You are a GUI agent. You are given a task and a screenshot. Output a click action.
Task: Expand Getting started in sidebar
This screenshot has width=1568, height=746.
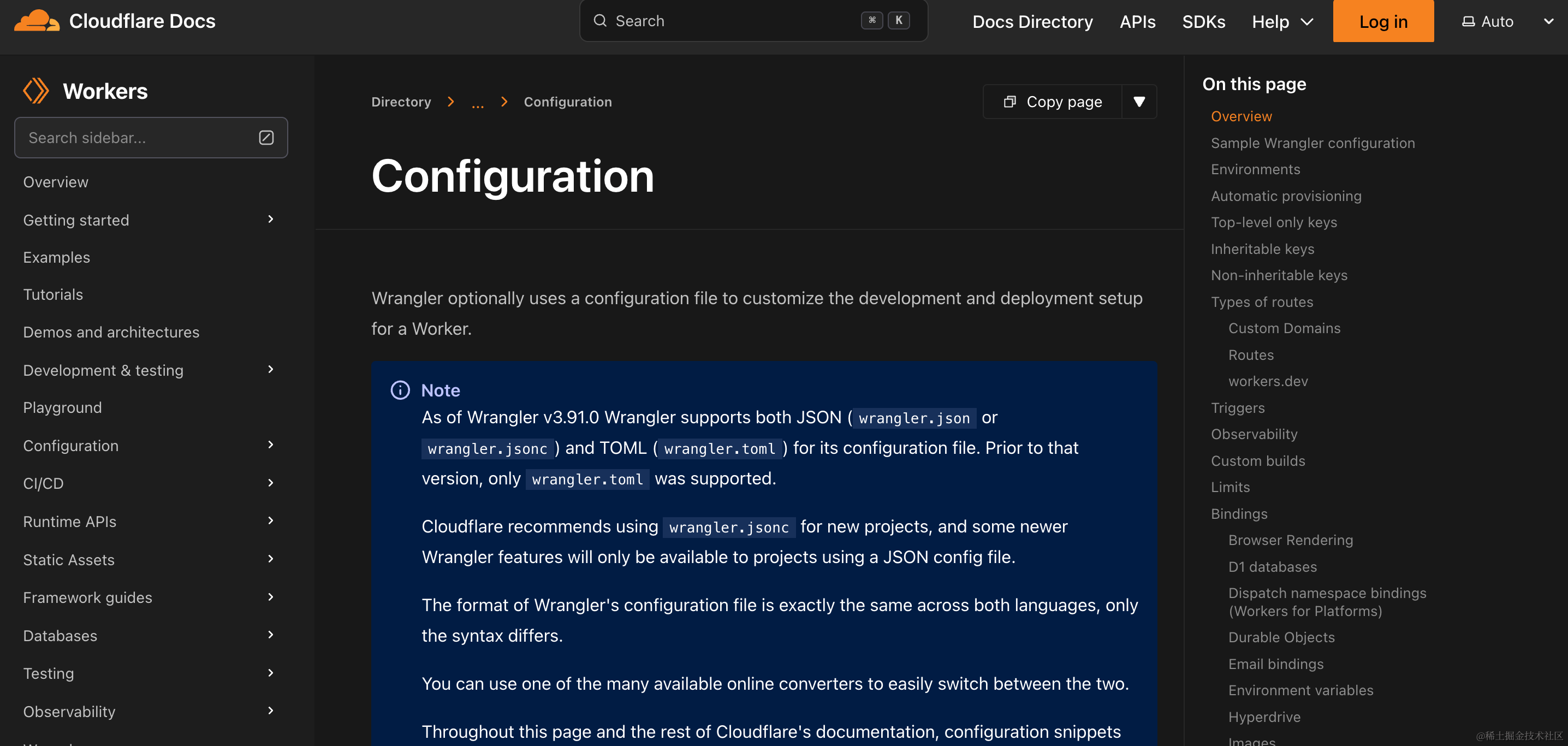click(x=271, y=219)
